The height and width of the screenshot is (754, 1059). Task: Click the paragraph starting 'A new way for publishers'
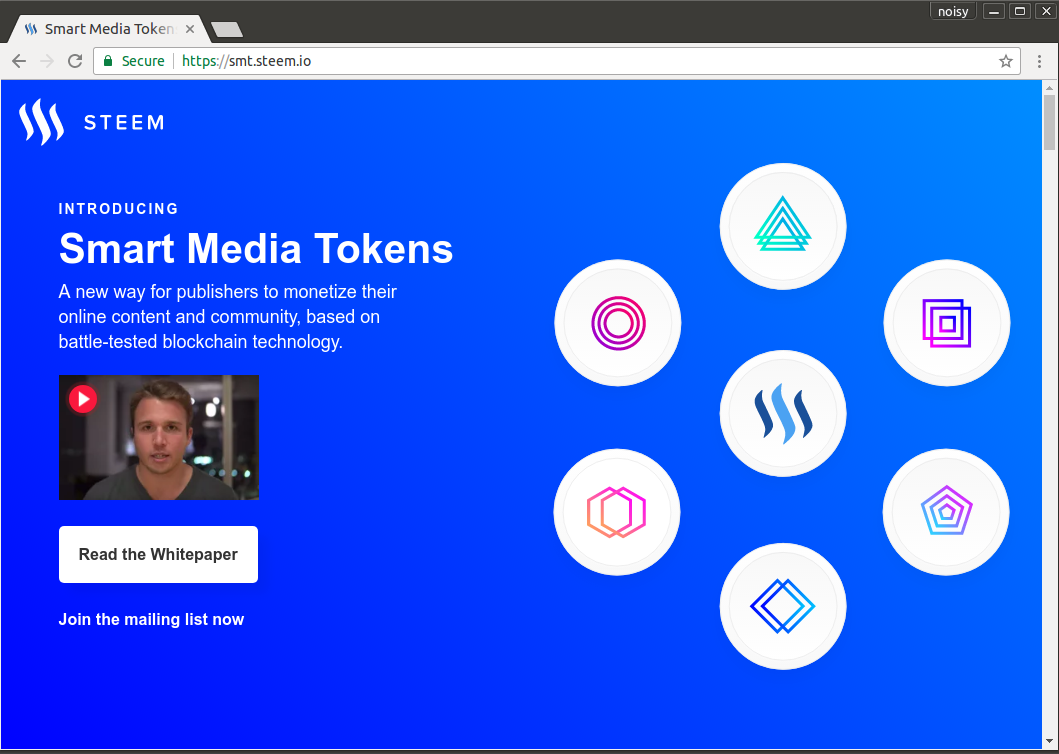[228, 317]
